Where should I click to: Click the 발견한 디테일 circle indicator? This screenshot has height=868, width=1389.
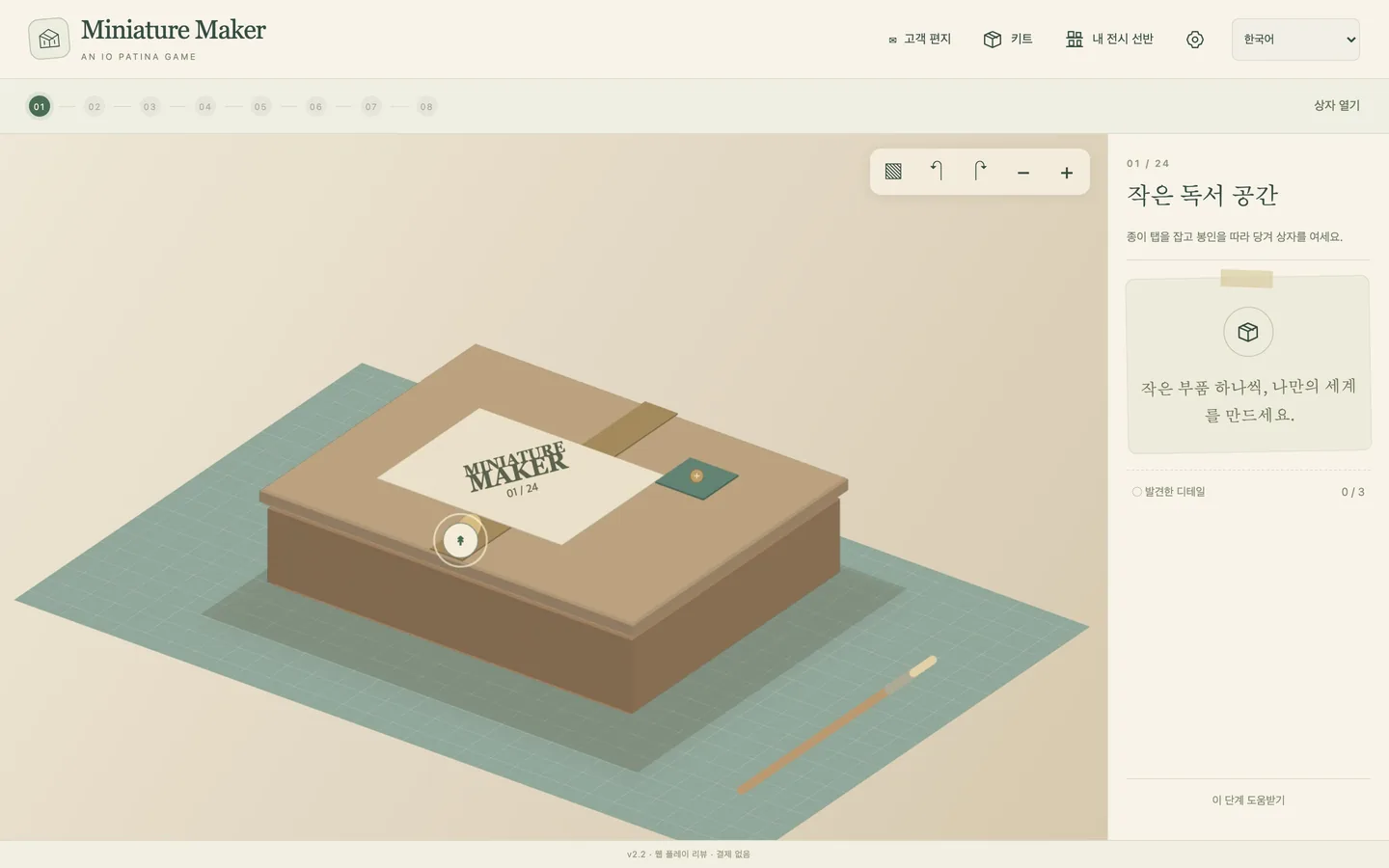click(x=1136, y=492)
